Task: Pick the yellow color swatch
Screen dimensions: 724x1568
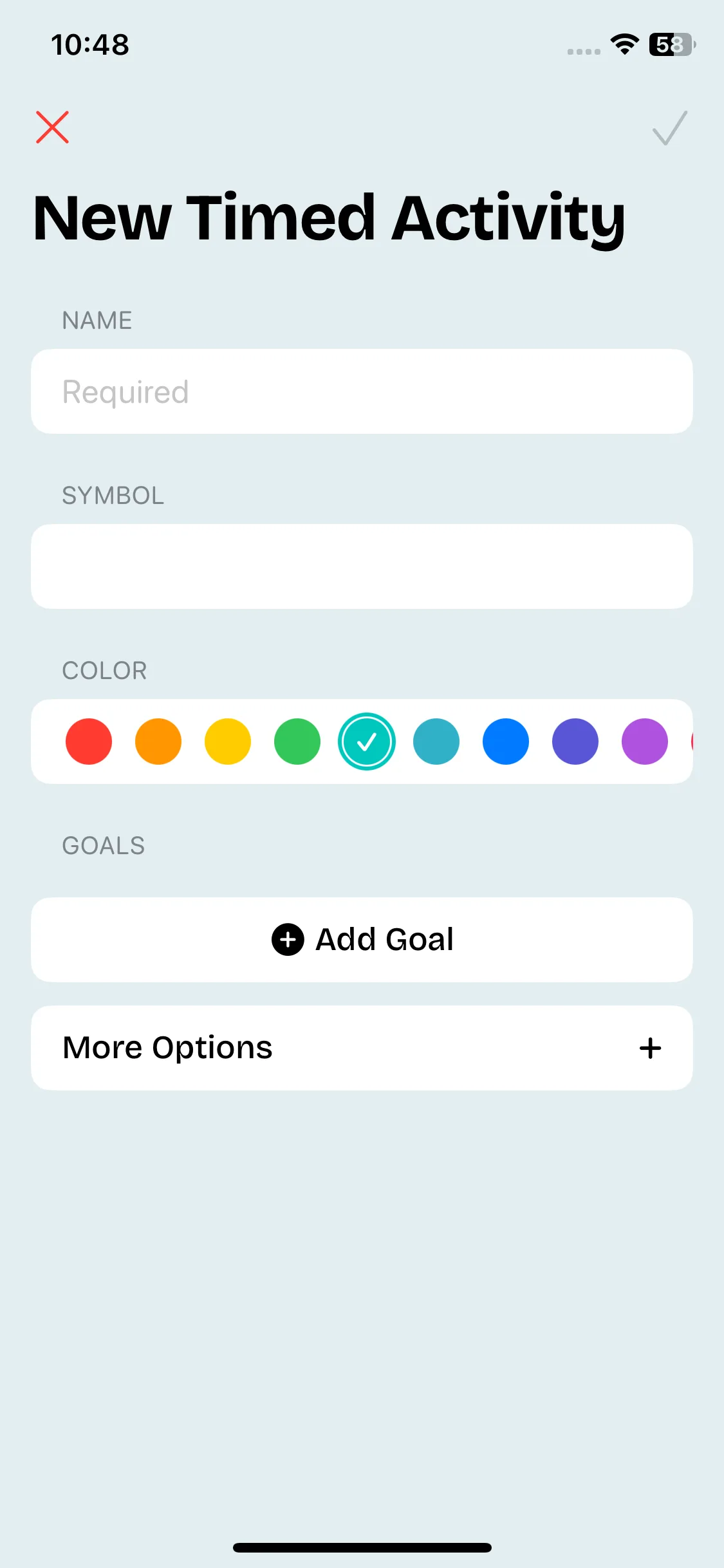Action: (x=228, y=742)
